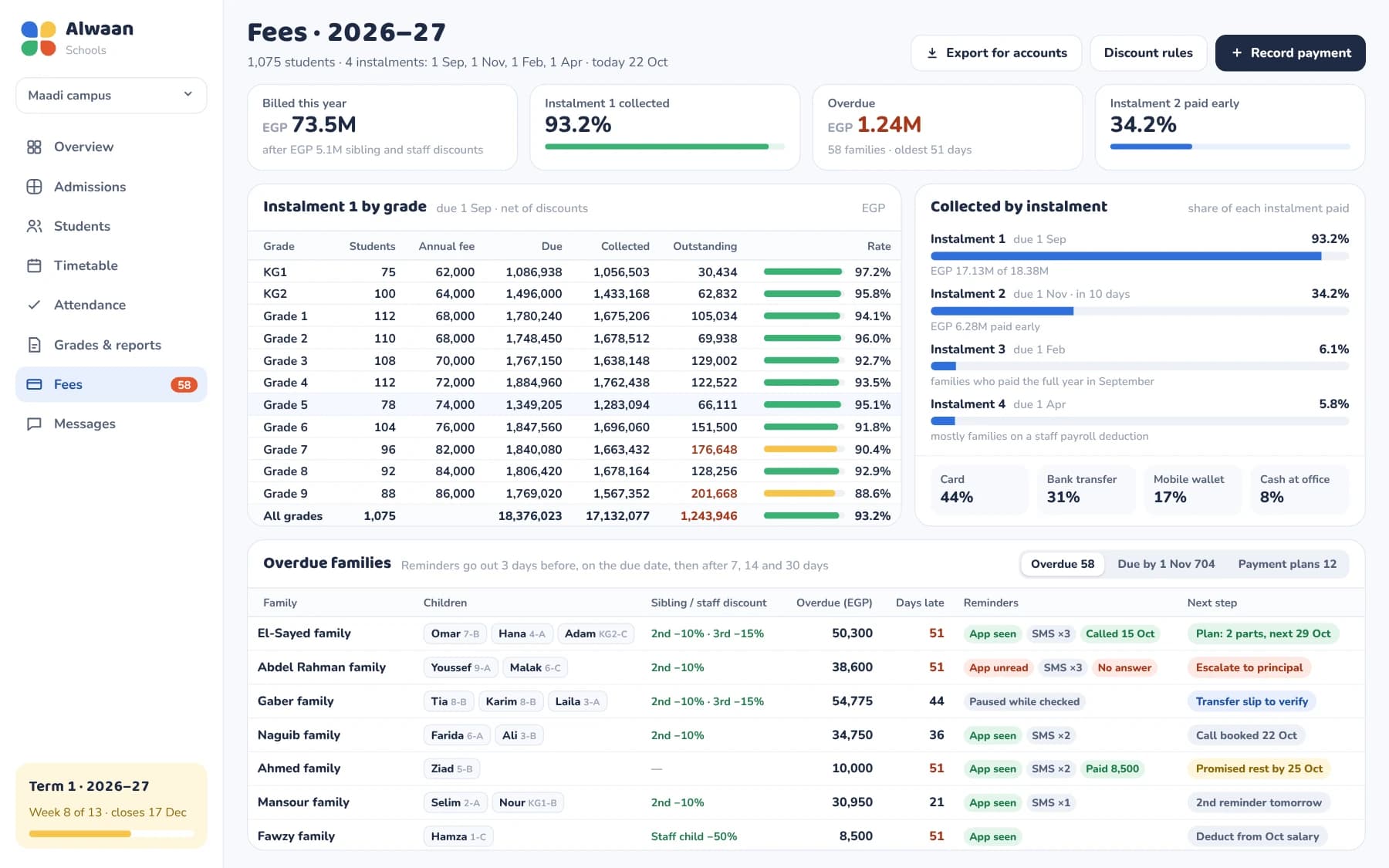The height and width of the screenshot is (868, 1389).
Task: Click the download icon on Export for accounts
Action: (932, 52)
